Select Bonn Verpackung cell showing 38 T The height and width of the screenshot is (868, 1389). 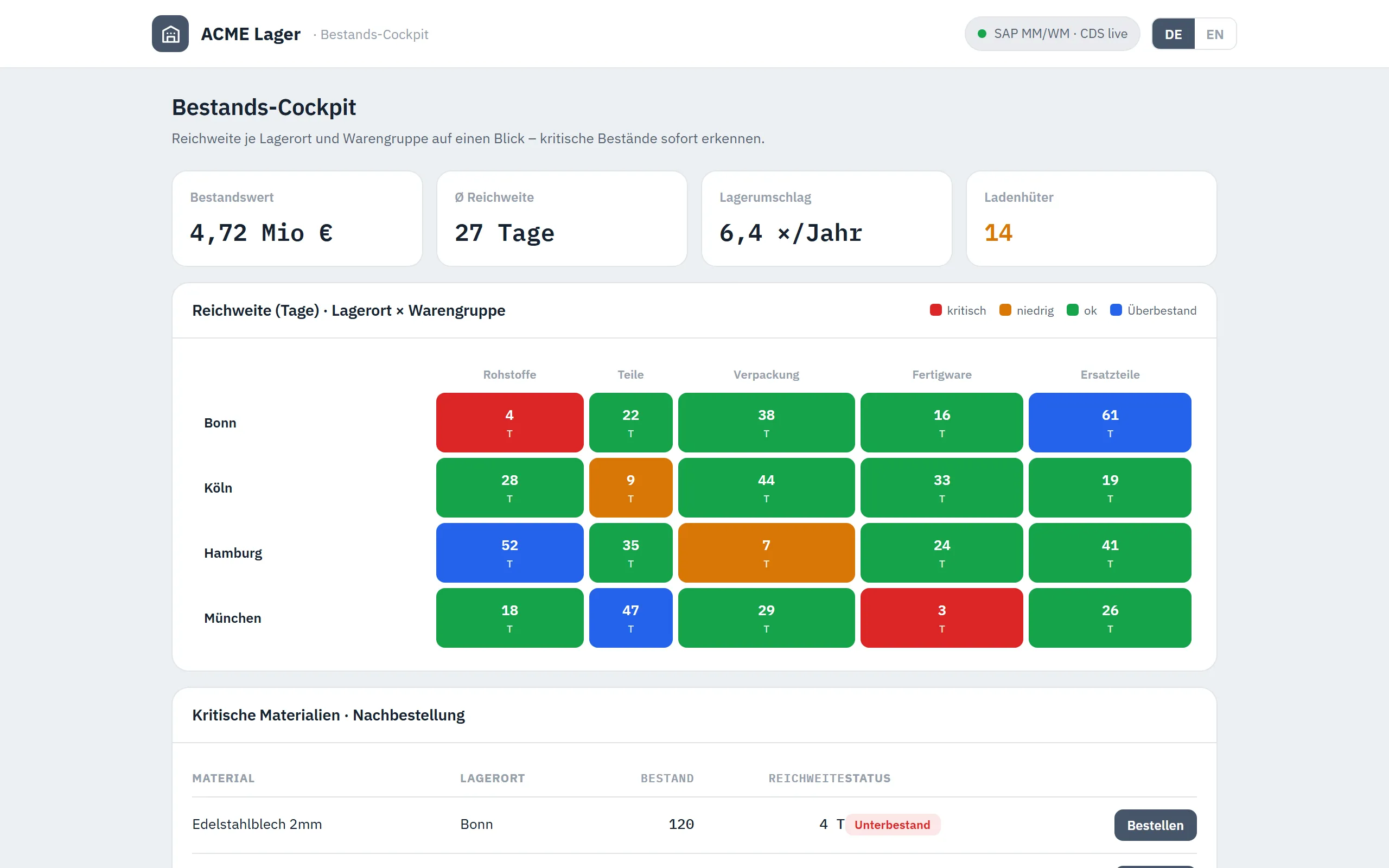click(x=766, y=423)
